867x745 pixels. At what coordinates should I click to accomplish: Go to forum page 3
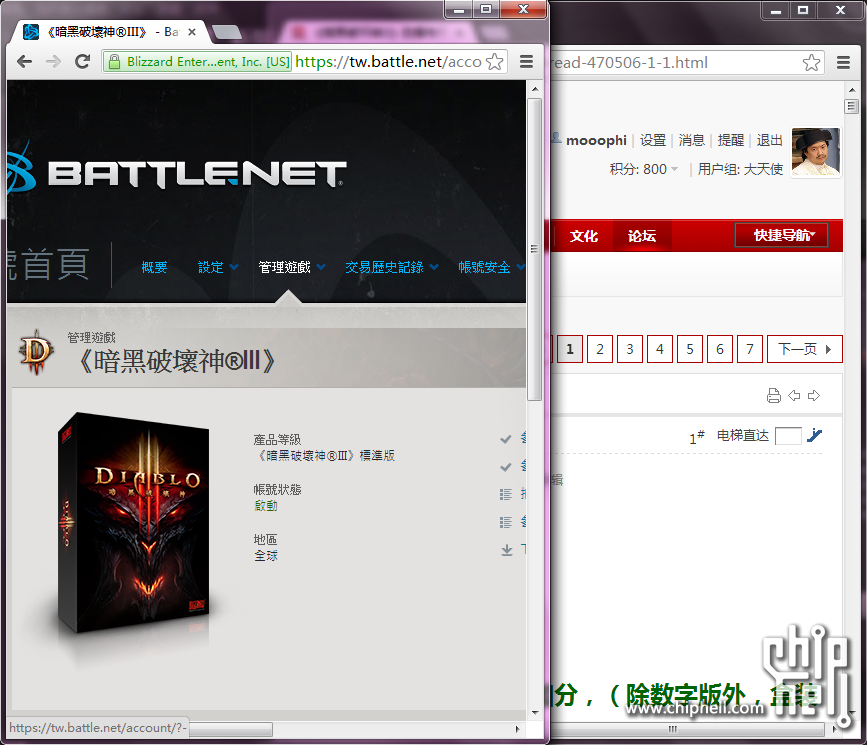point(630,349)
